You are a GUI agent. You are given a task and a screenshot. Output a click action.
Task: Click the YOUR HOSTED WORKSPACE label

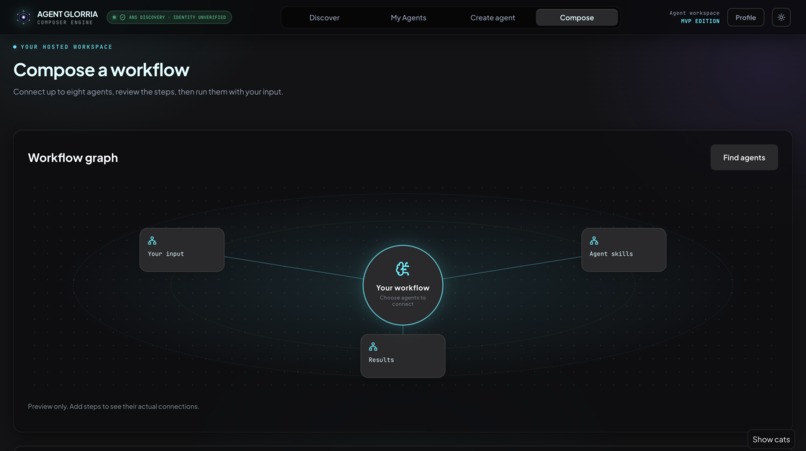click(x=66, y=47)
